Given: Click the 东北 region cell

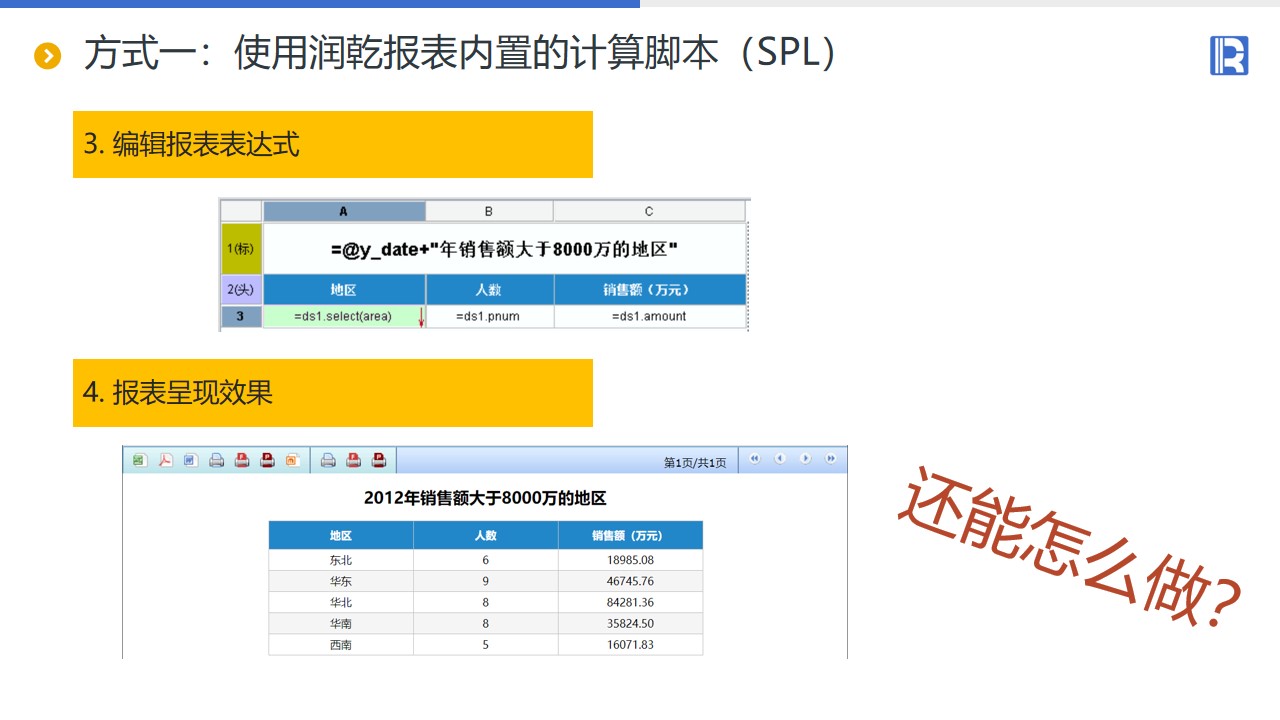Looking at the screenshot, I should click(341, 560).
